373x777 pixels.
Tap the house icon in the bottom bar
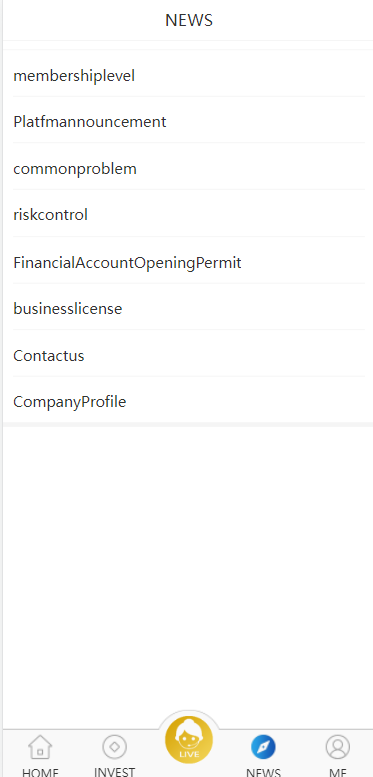coord(40,747)
